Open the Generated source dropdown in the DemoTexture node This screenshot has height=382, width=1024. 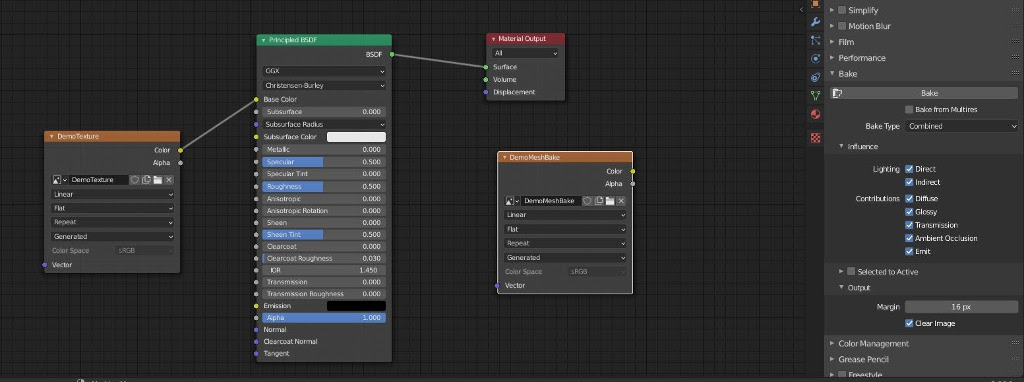pos(113,236)
